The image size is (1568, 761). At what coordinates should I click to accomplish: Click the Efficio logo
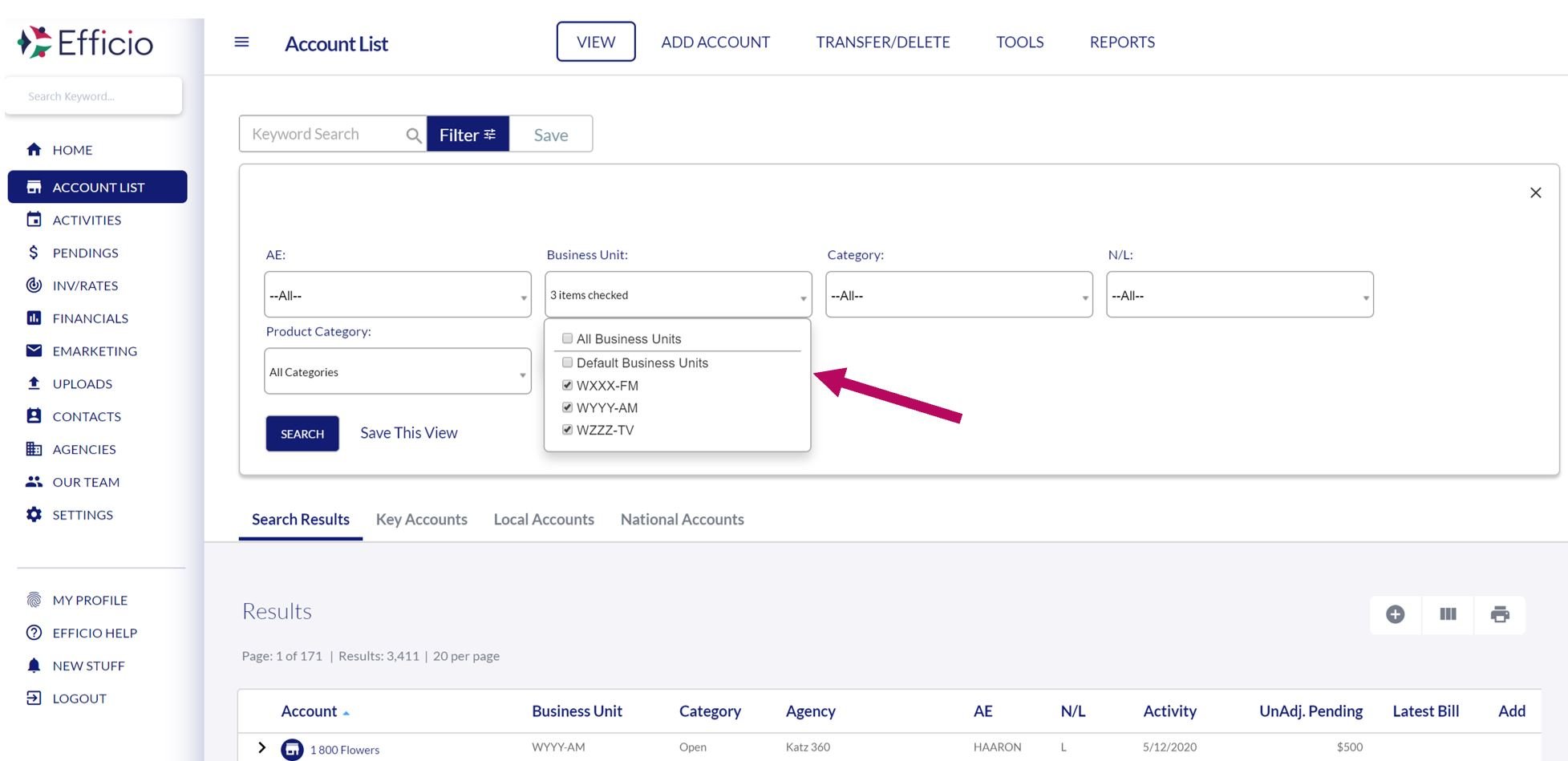[x=85, y=43]
